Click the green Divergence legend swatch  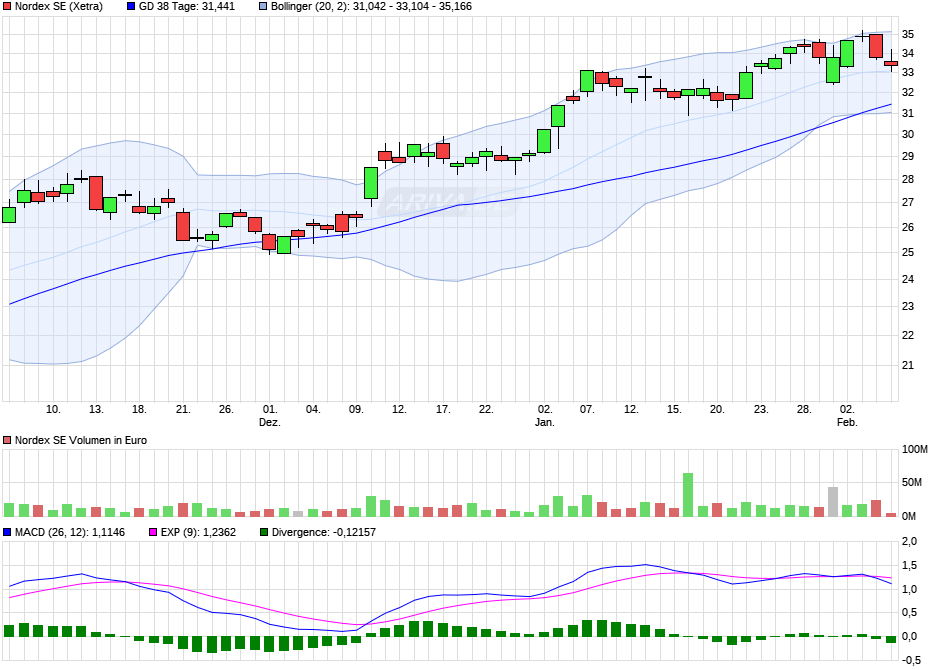point(264,532)
